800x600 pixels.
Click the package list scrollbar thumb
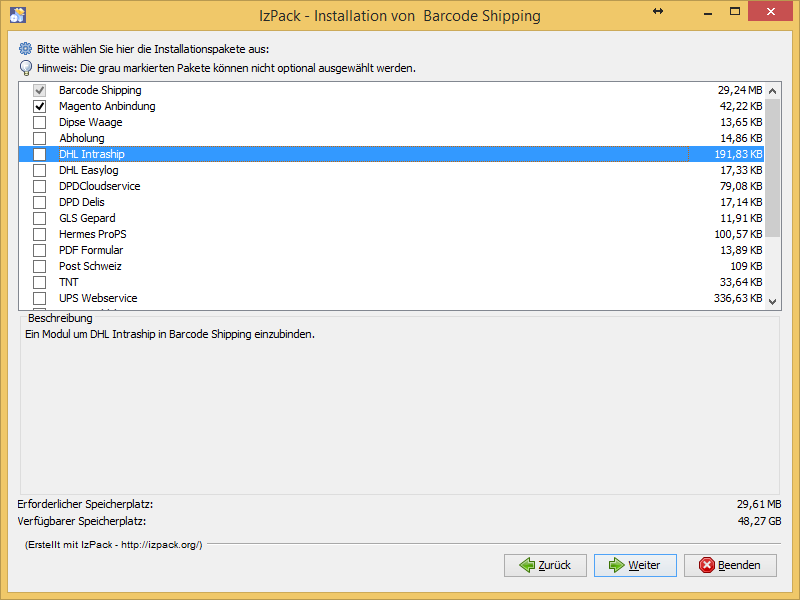[772, 168]
